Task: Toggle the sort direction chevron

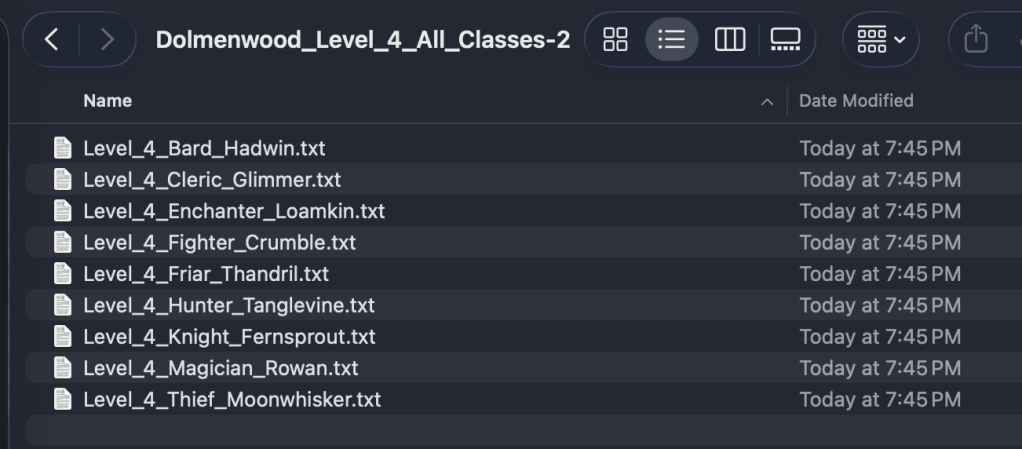Action: coord(767,102)
